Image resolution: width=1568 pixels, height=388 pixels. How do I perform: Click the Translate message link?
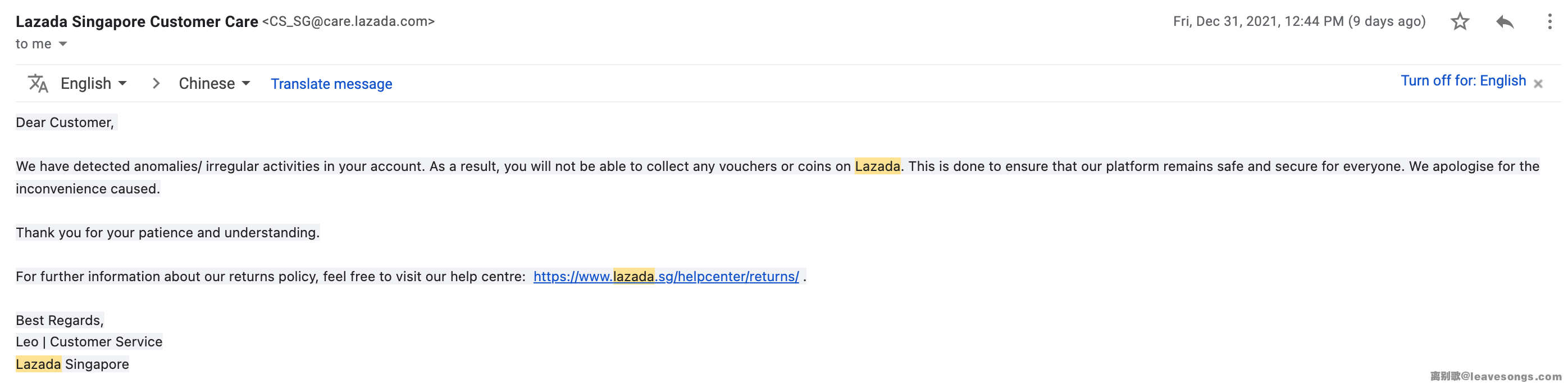(331, 84)
